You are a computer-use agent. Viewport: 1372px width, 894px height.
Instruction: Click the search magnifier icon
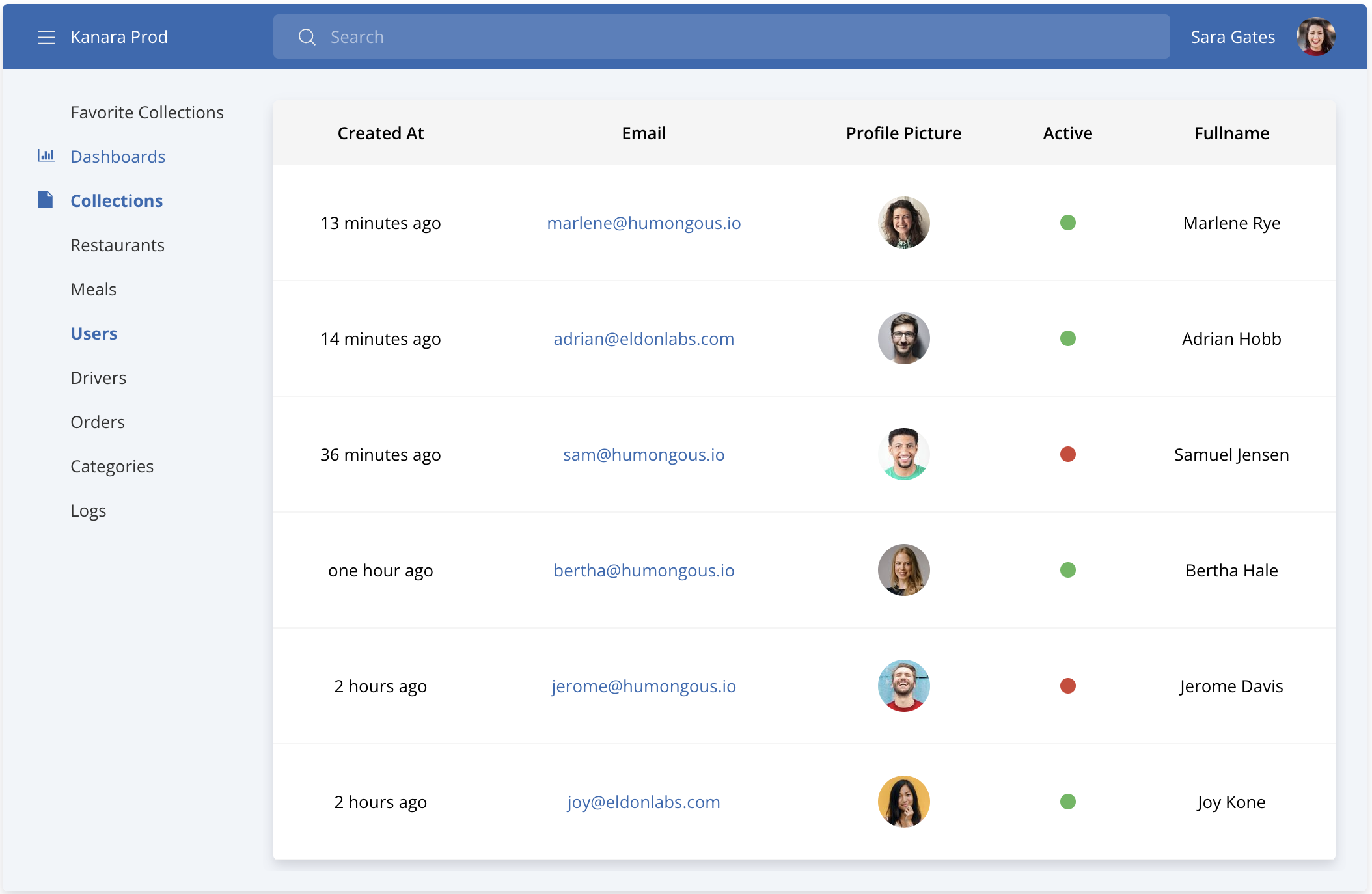pos(307,37)
